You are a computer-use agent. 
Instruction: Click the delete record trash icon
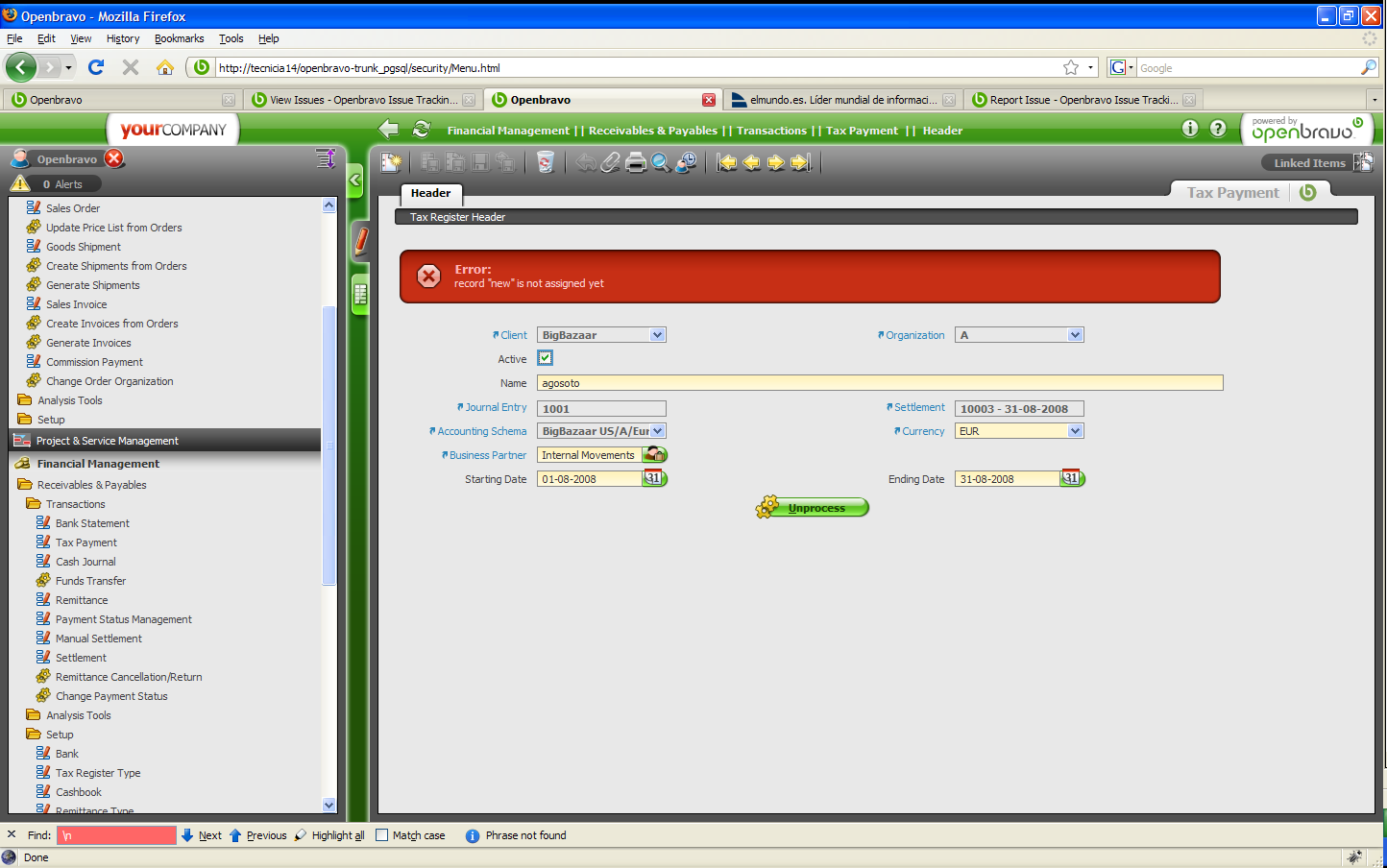546,162
